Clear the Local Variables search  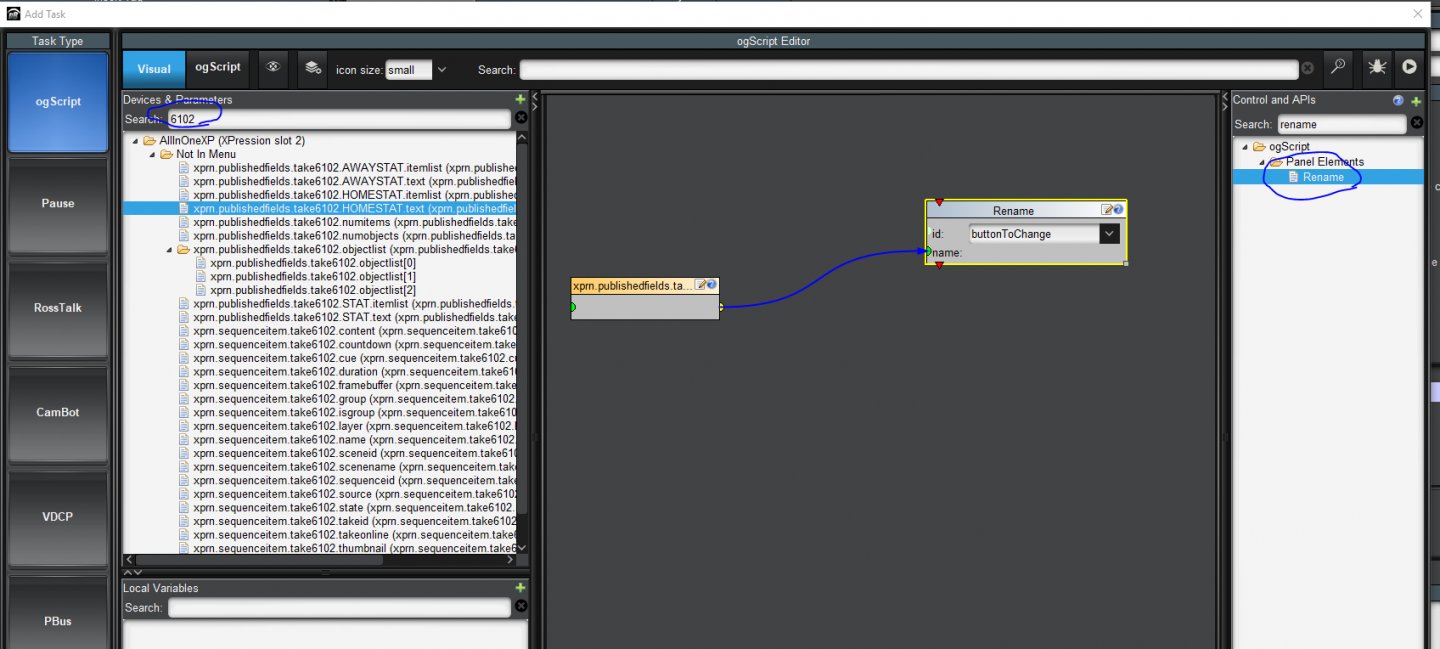tap(521, 608)
